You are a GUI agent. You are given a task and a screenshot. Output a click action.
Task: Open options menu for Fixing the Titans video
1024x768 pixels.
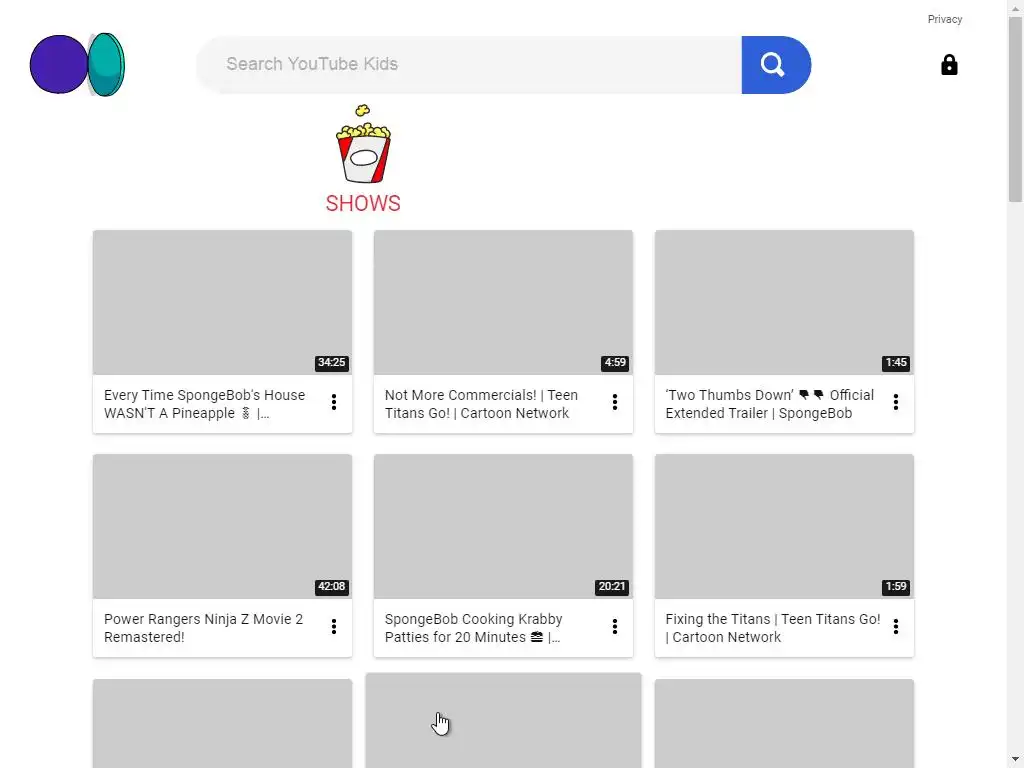pos(895,627)
